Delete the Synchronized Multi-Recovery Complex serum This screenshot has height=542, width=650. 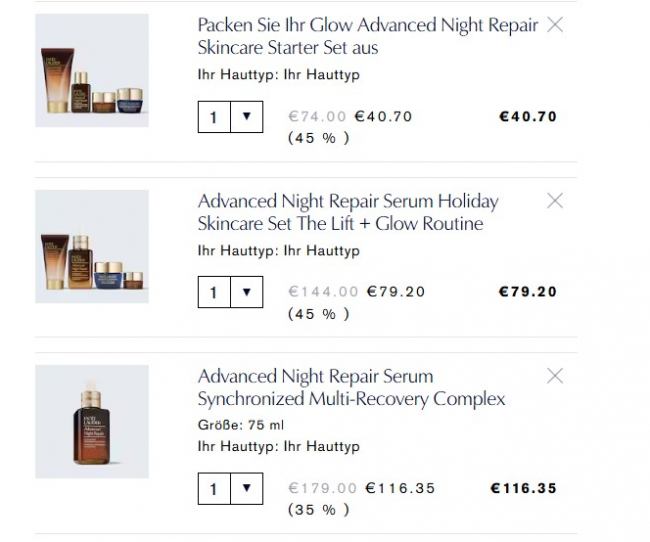556,376
